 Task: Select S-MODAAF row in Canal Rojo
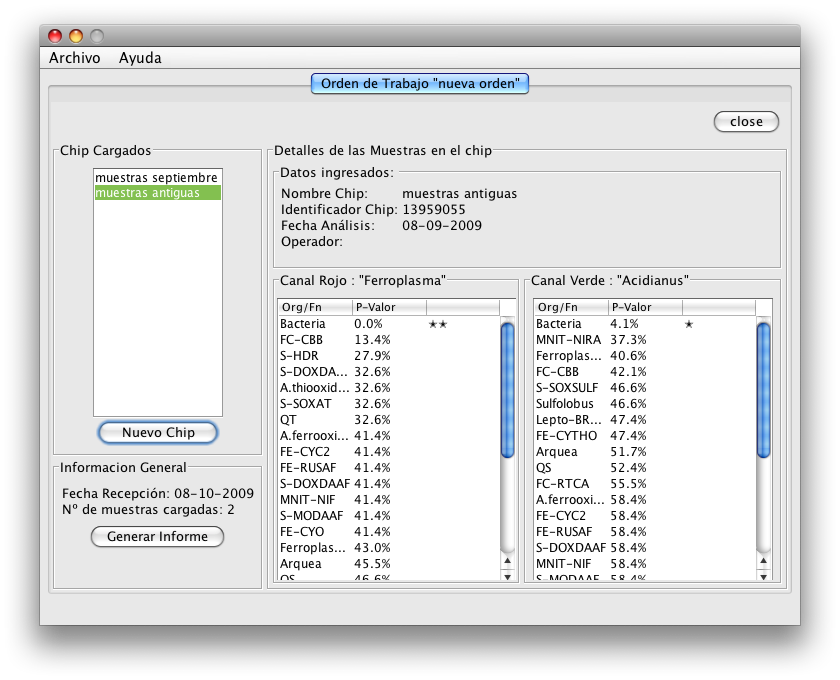point(389,516)
